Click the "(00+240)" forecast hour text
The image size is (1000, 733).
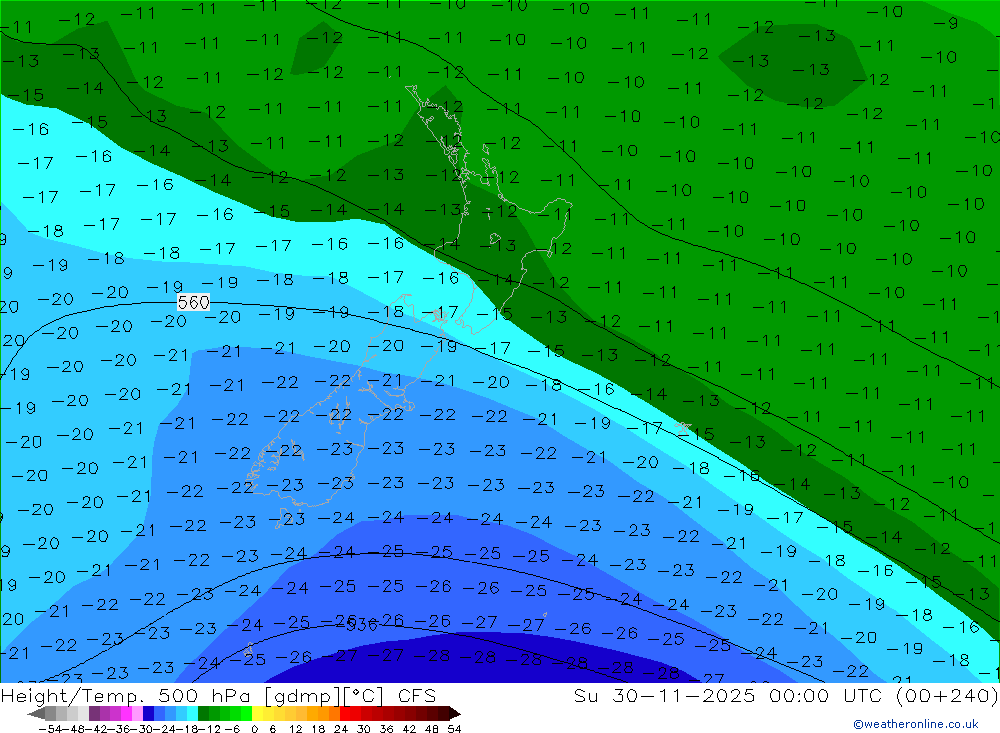(x=947, y=696)
